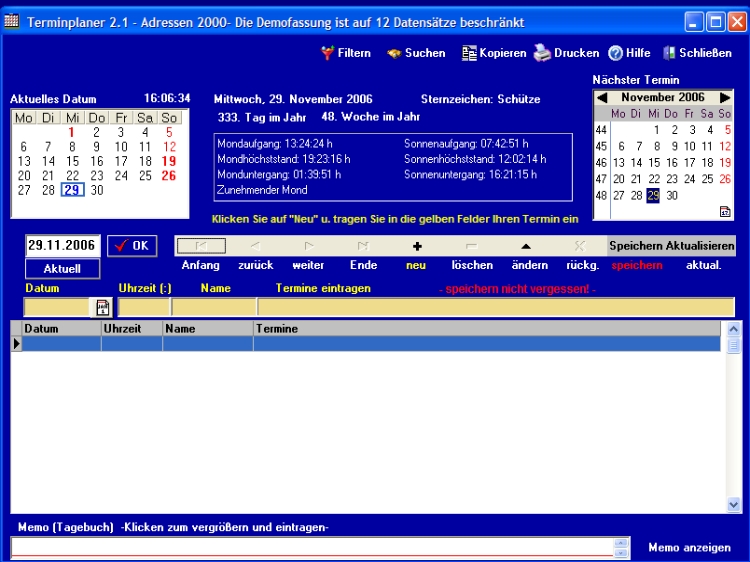
Task: Open Hilfe question mark icon
Action: [x=616, y=53]
